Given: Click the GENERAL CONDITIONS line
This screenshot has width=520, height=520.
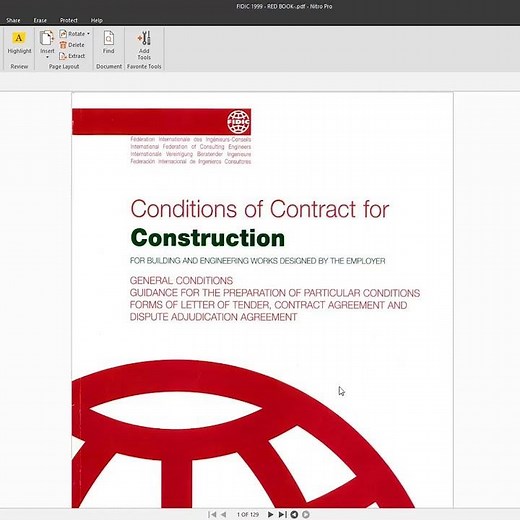Looking at the screenshot, I should 181,280.
